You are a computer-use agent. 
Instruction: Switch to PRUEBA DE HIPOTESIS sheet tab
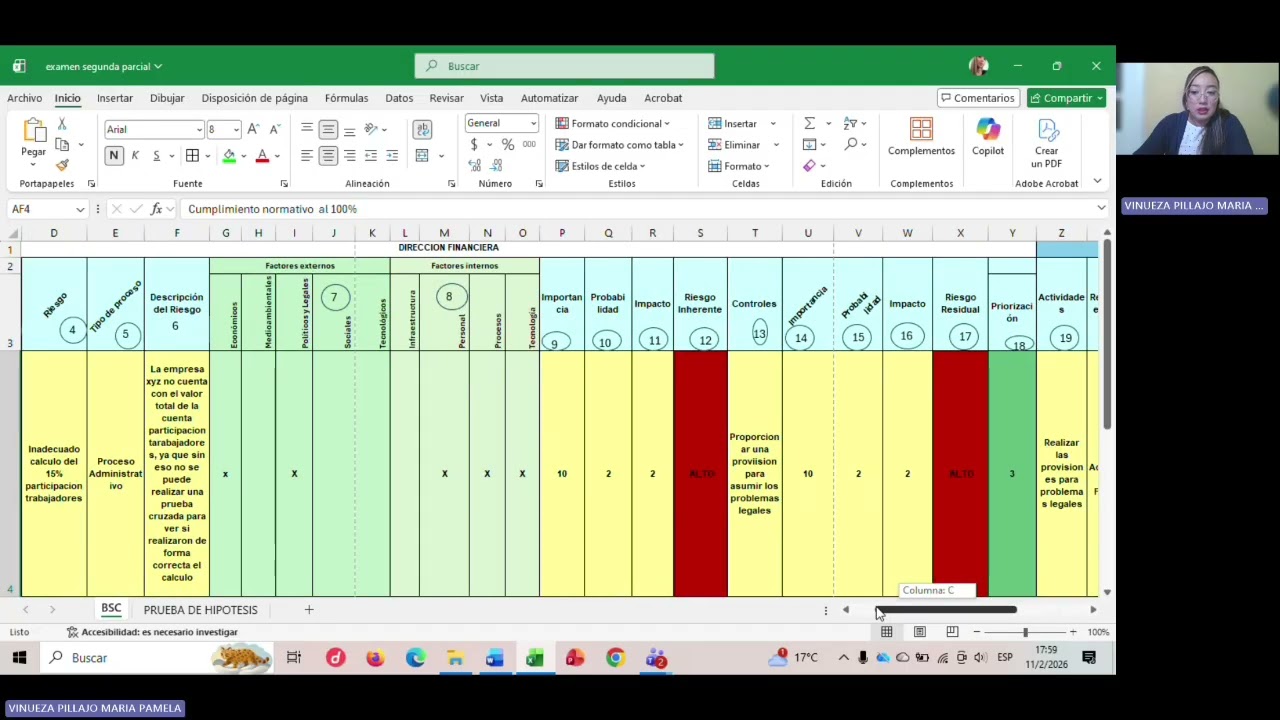200,610
